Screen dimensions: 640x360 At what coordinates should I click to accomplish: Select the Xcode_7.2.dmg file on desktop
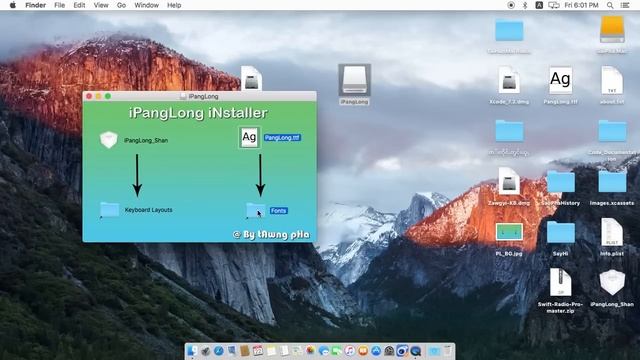click(509, 80)
